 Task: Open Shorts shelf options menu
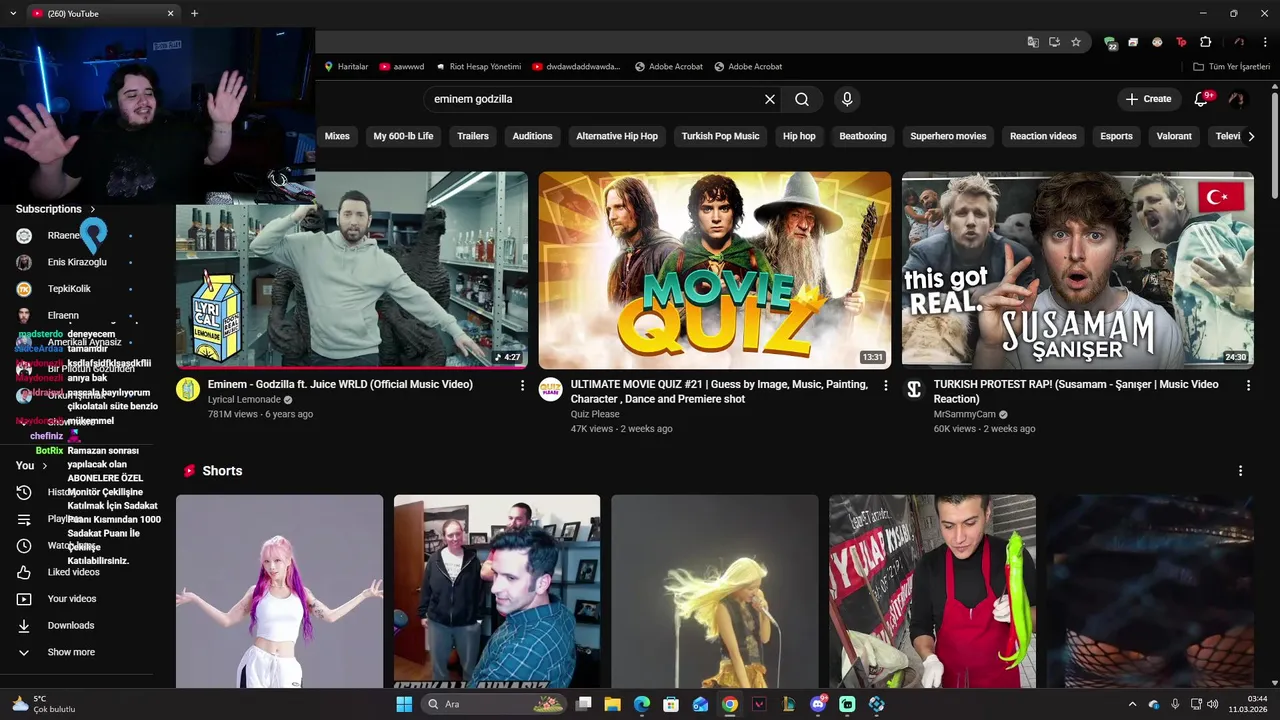coord(1241,471)
